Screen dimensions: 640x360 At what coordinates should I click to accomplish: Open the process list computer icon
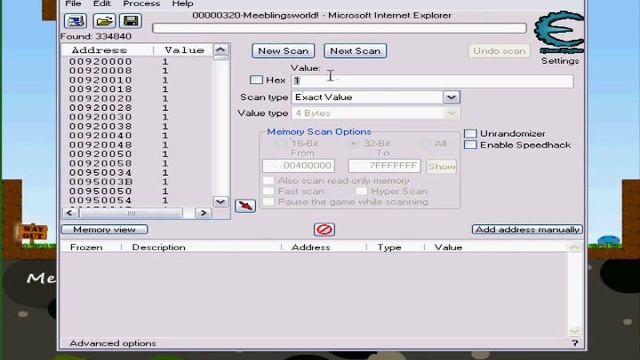[x=76, y=21]
